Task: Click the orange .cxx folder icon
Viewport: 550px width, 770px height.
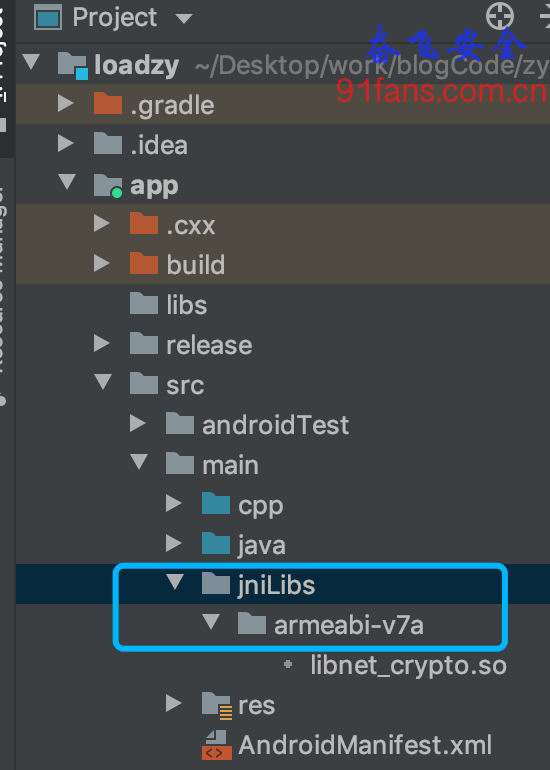Action: click(x=144, y=223)
